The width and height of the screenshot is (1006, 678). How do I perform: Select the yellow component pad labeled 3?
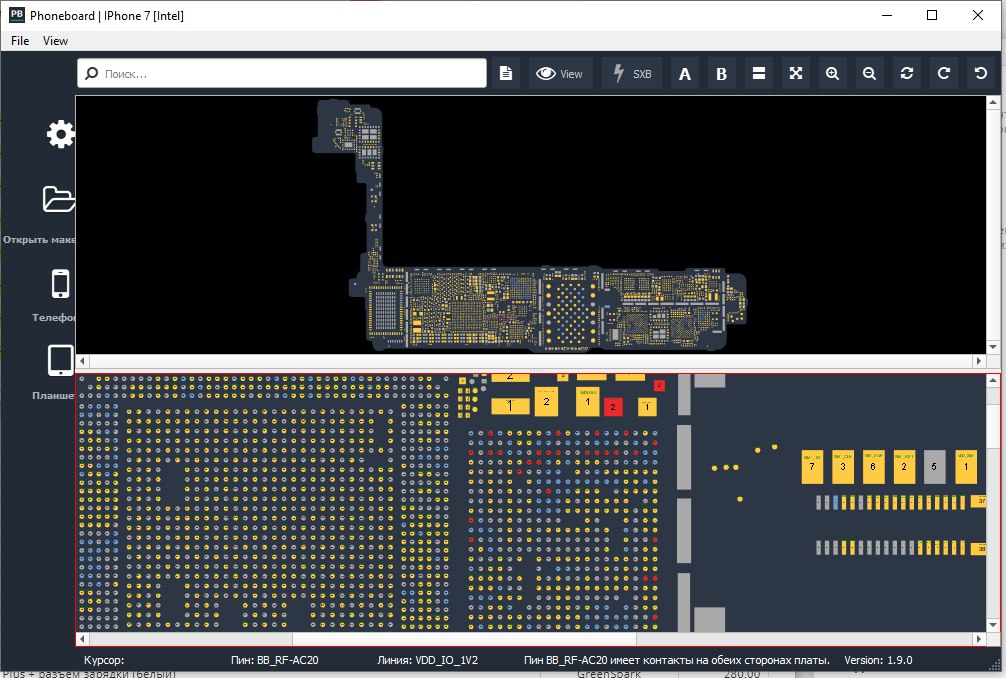(x=843, y=467)
